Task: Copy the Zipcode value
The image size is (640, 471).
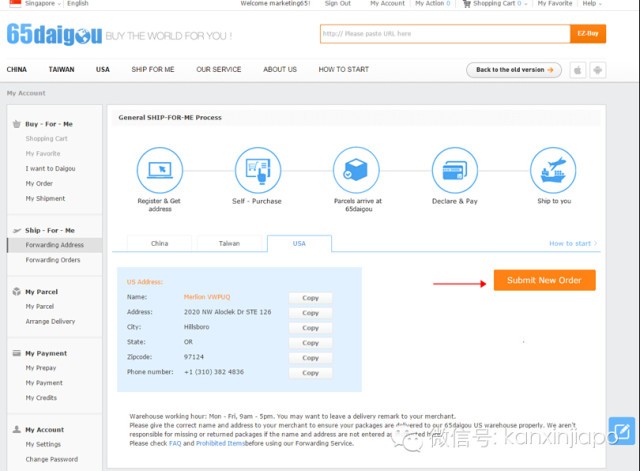Action: pyautogui.click(x=310, y=358)
